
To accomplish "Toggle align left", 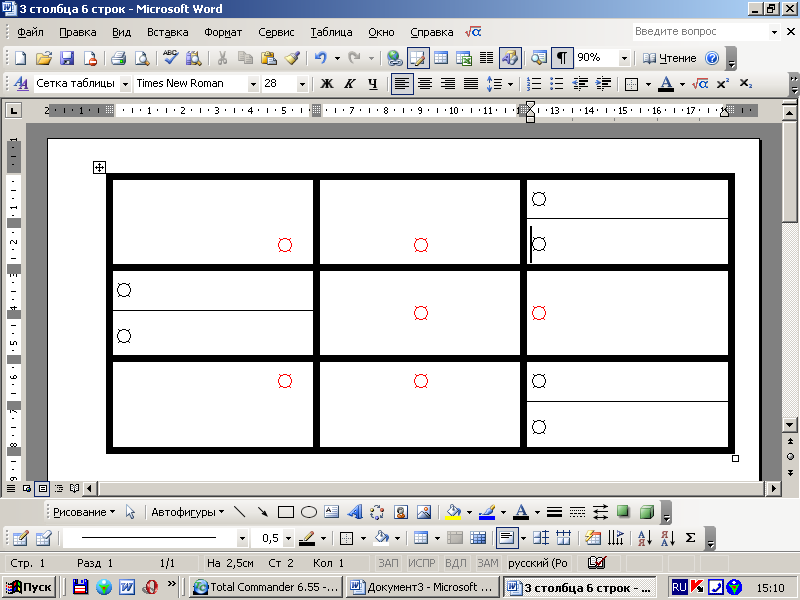I will coord(402,84).
